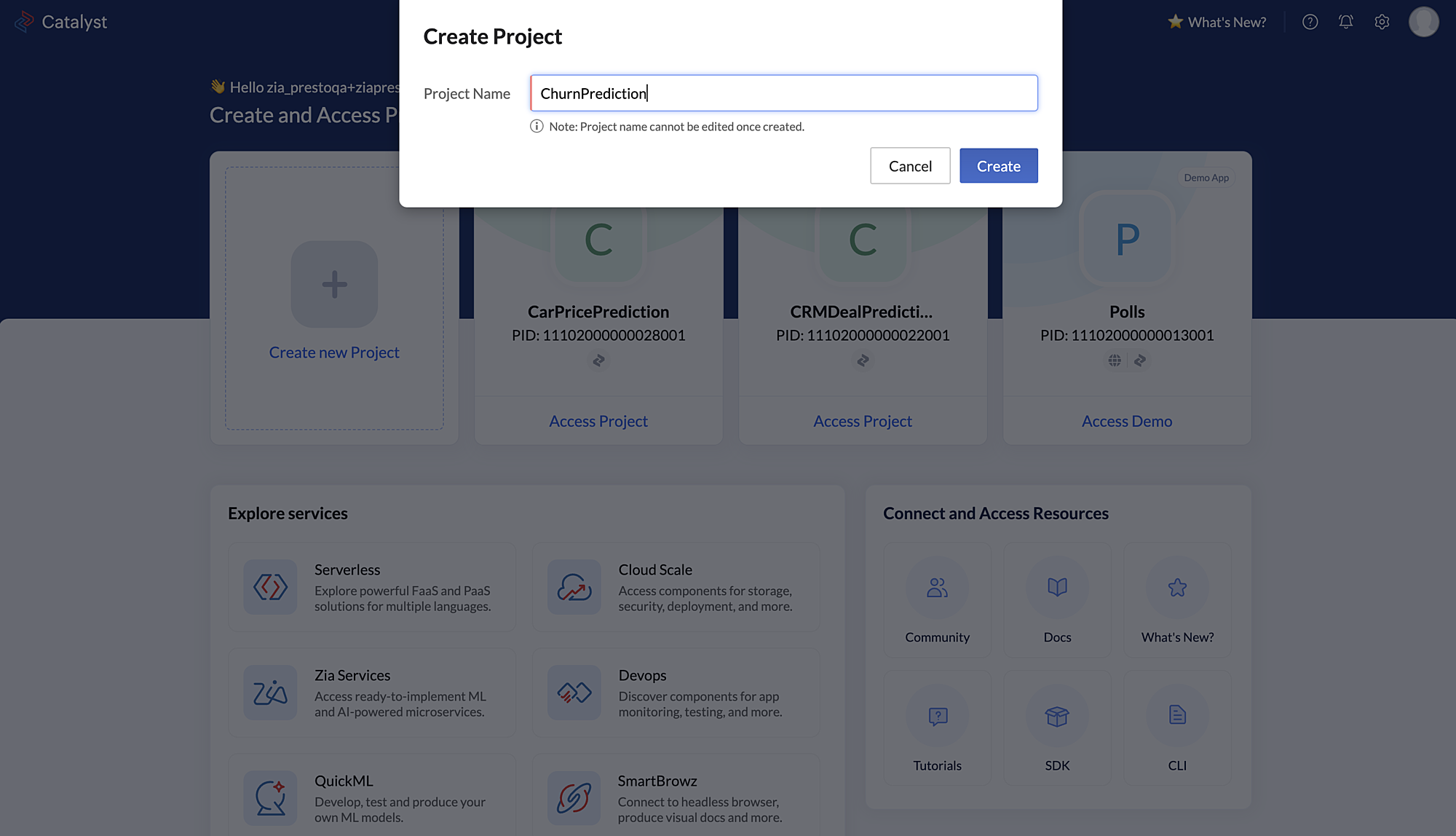The width and height of the screenshot is (1456, 836).
Task: Click the Serverless service icon
Action: pyautogui.click(x=270, y=587)
